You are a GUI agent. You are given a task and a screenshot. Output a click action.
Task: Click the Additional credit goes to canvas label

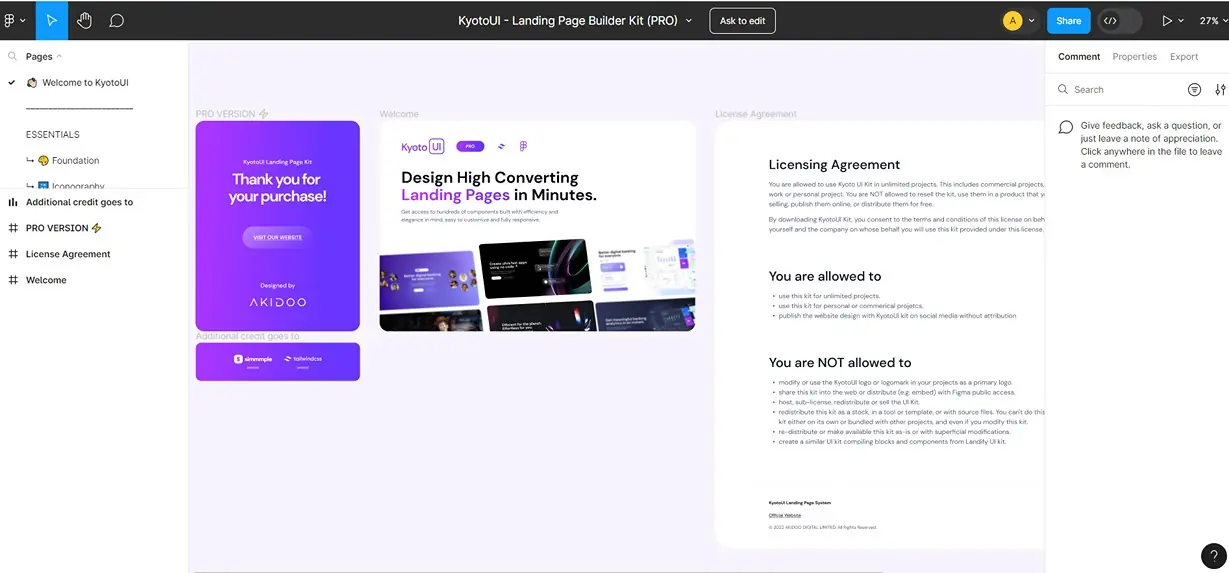(x=247, y=336)
